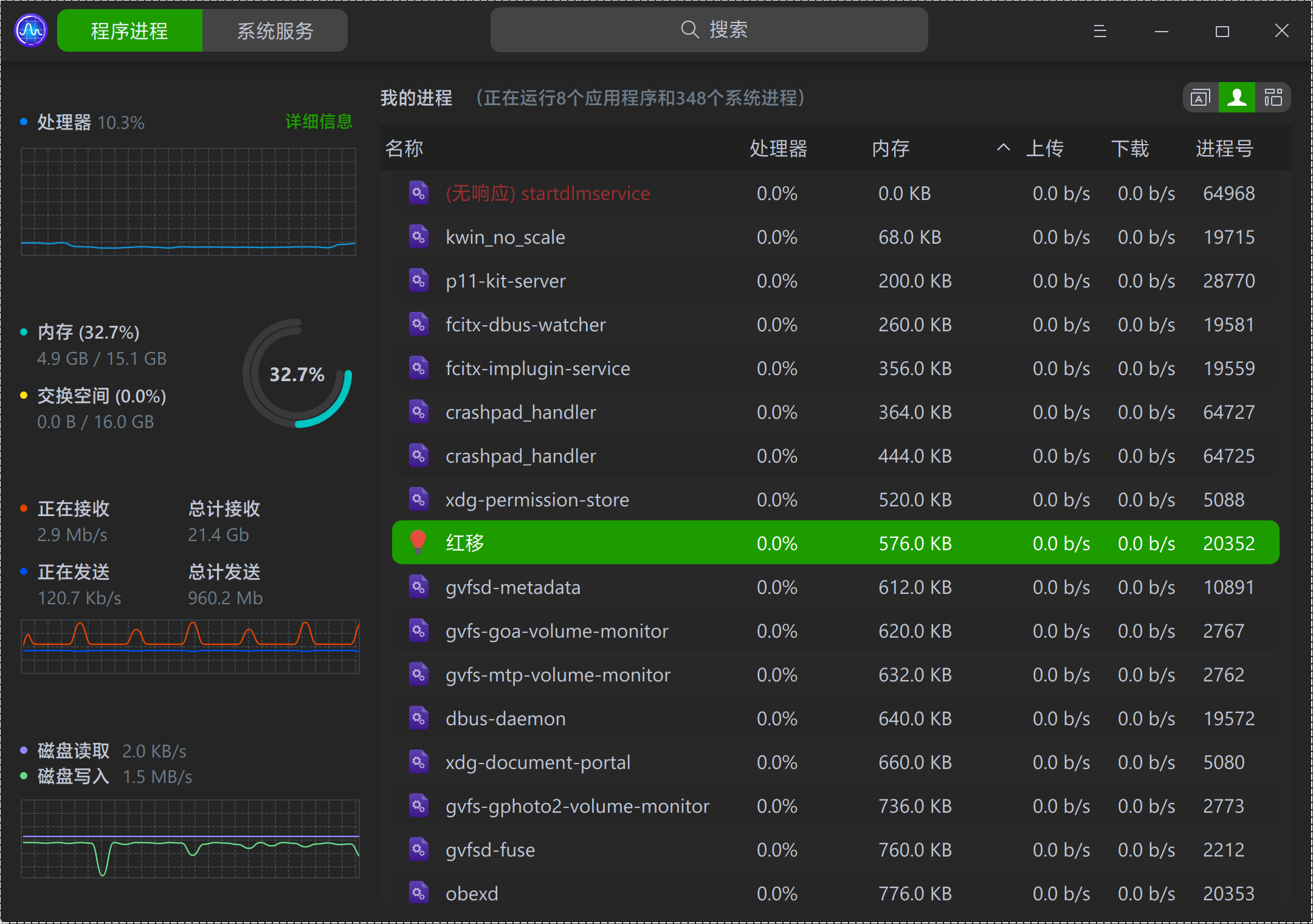Select the my processes user filter
This screenshot has height=924, width=1313.
point(1237,97)
